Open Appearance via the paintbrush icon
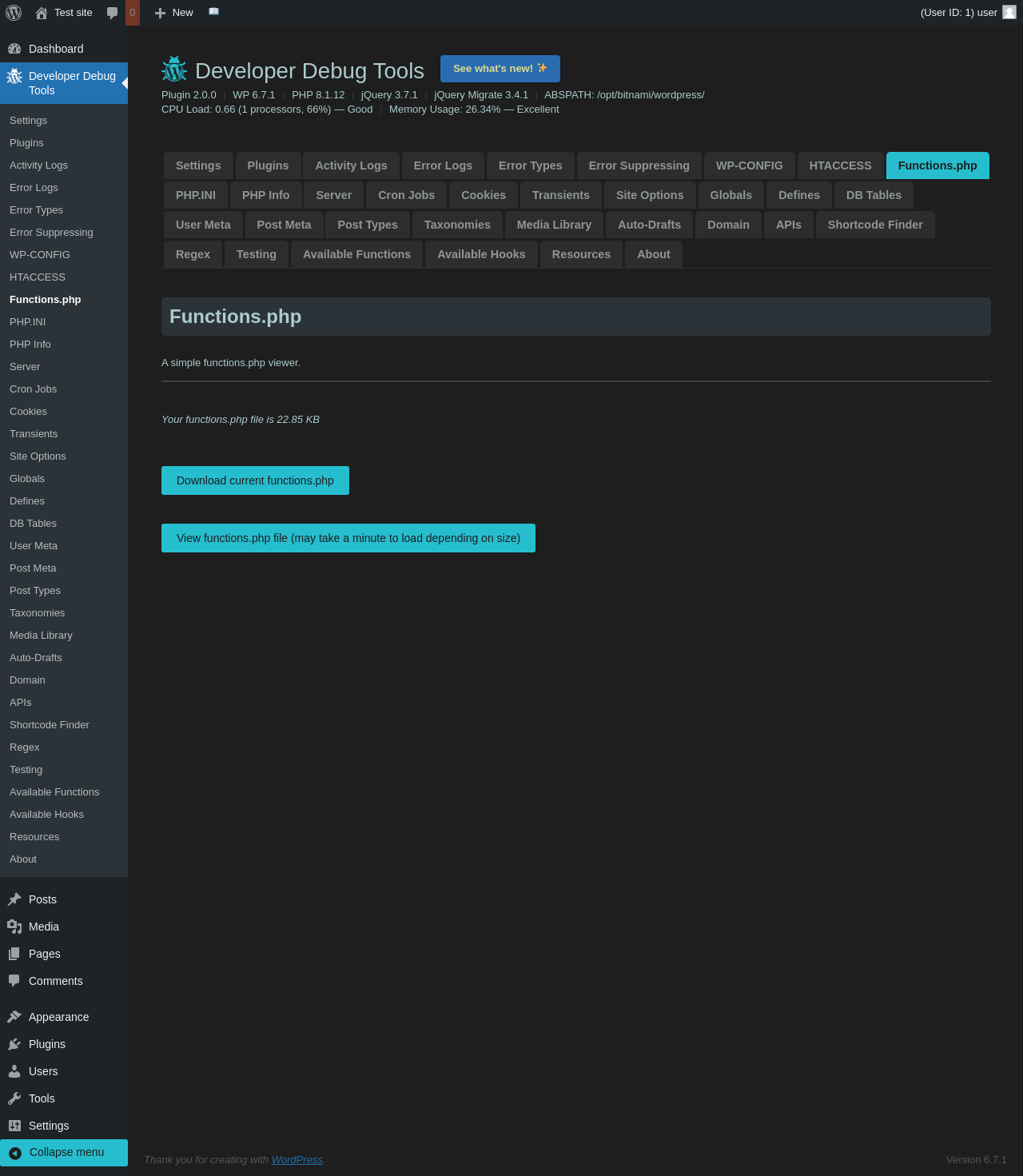 (14, 1017)
